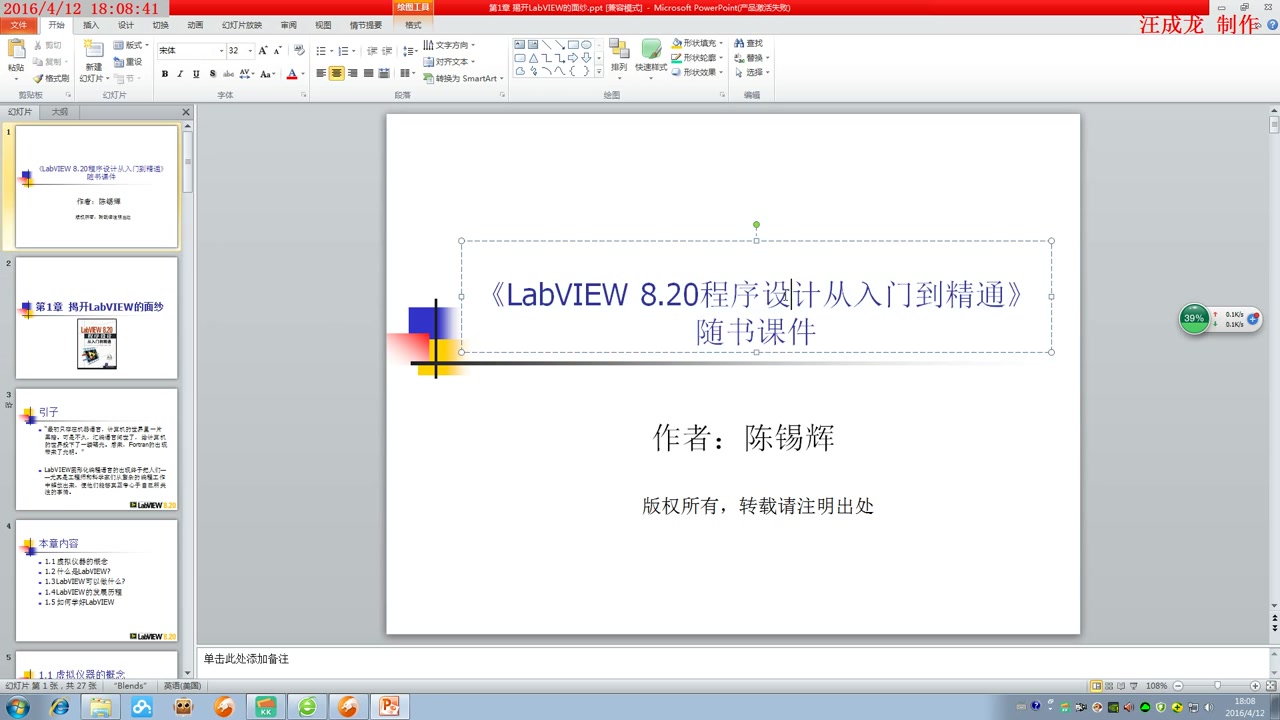
Task: Click the Align Text Left icon
Action: coord(321,74)
